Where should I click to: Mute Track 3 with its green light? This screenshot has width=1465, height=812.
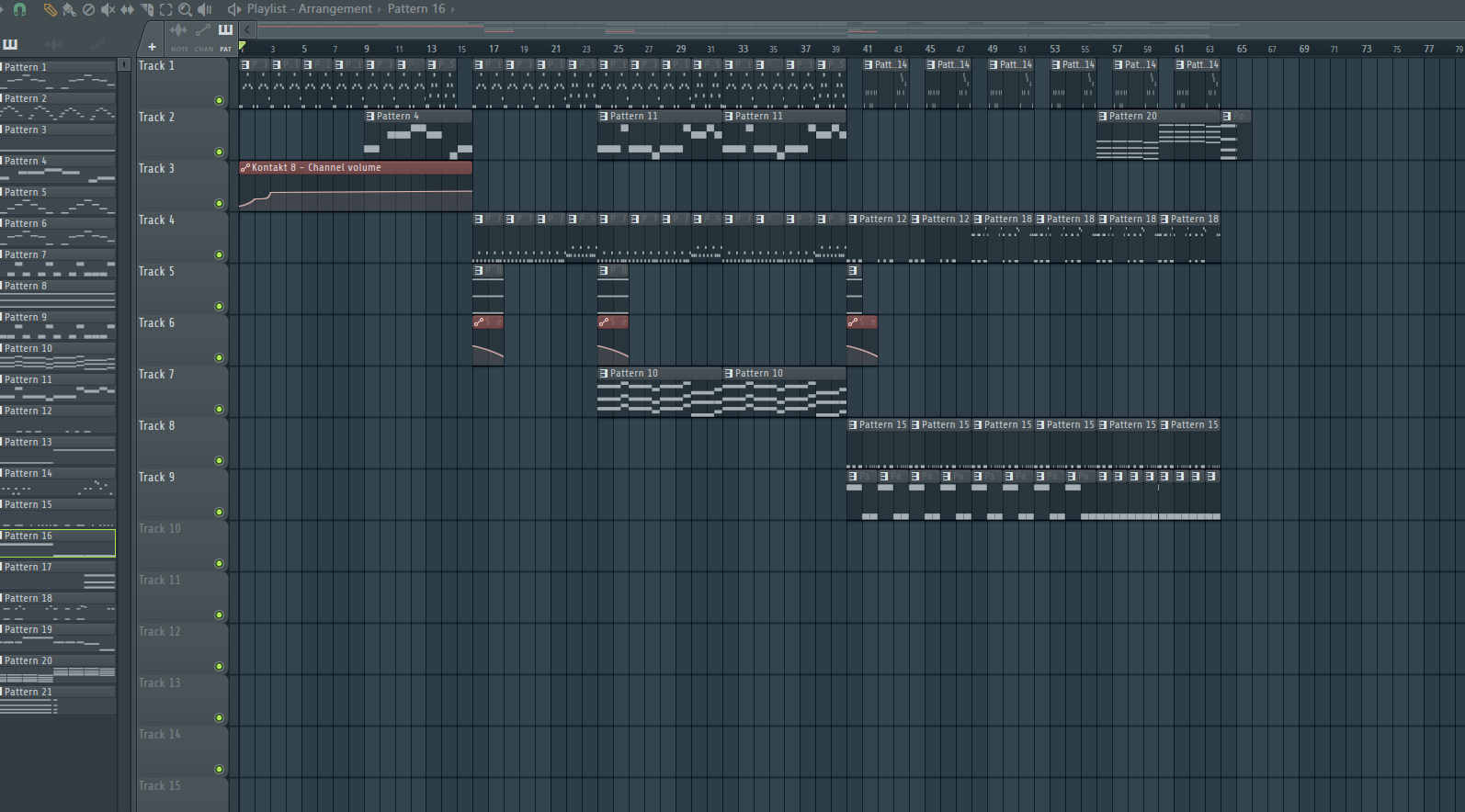pos(219,204)
